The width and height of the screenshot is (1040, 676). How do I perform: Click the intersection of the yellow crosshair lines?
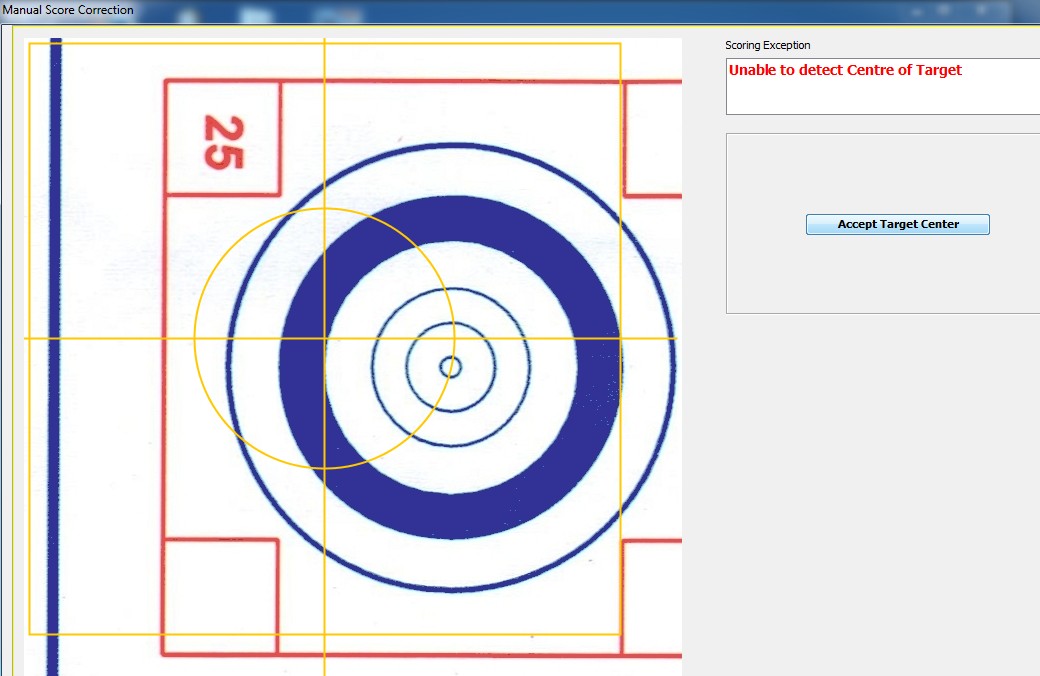tap(324, 338)
